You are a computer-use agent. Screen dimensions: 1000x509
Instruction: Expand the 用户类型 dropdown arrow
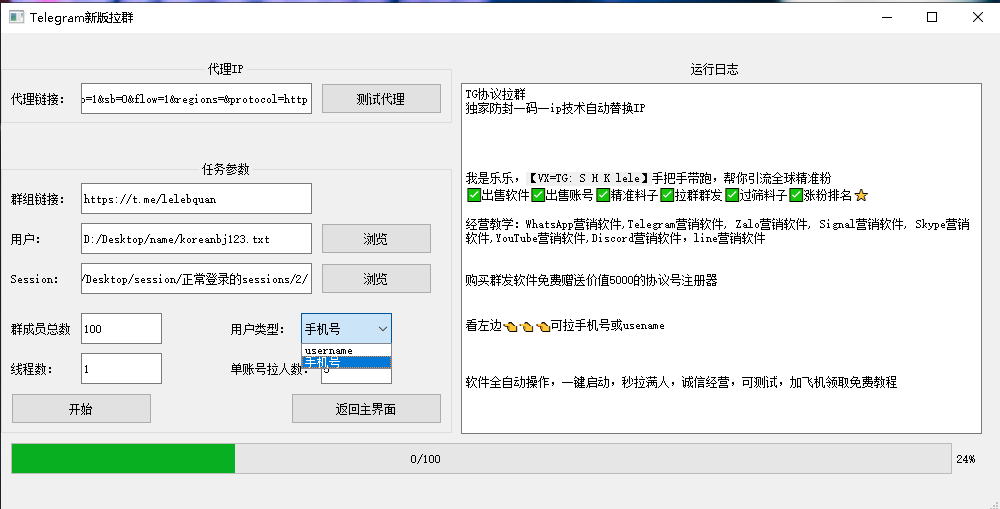tap(381, 329)
